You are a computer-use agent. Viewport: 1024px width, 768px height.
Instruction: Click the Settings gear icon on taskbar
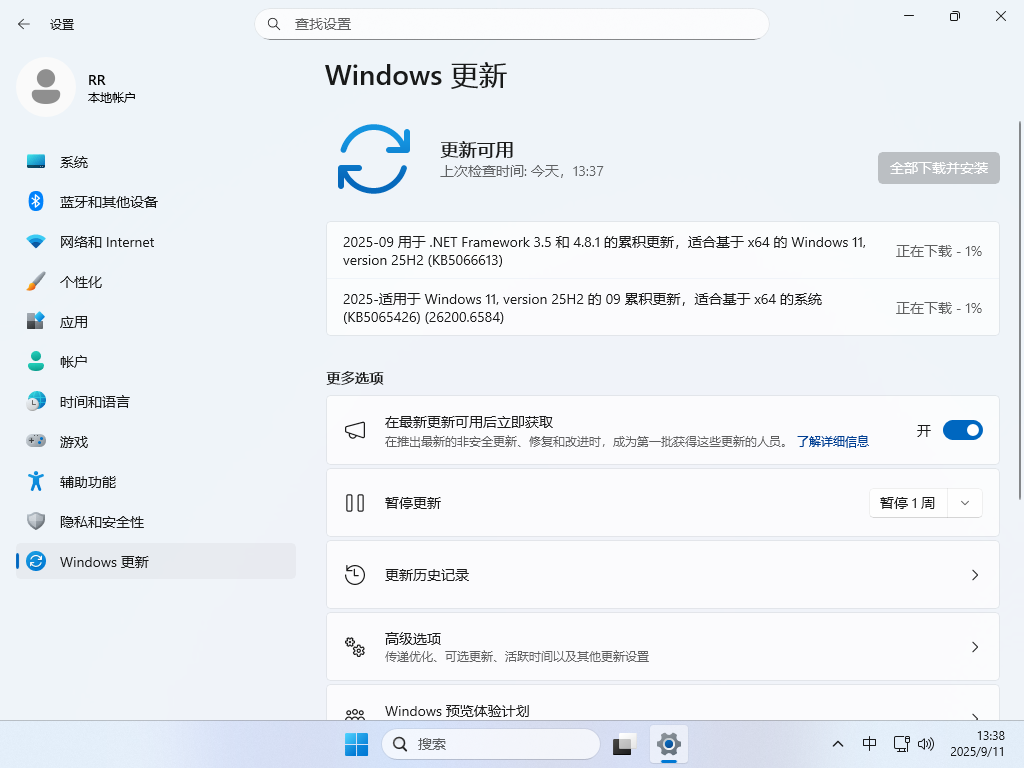[669, 744]
